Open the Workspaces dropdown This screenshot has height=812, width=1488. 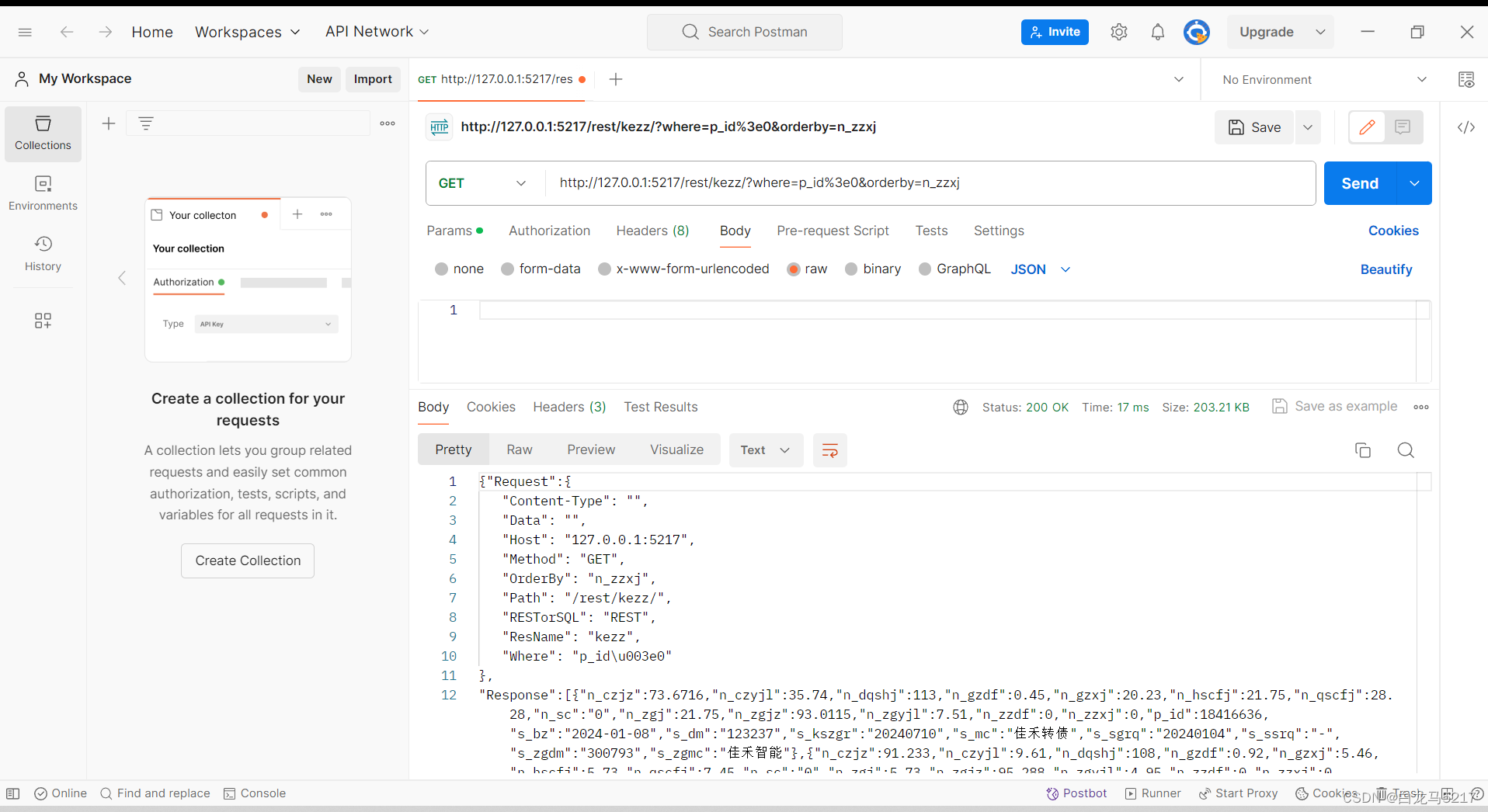coord(247,32)
